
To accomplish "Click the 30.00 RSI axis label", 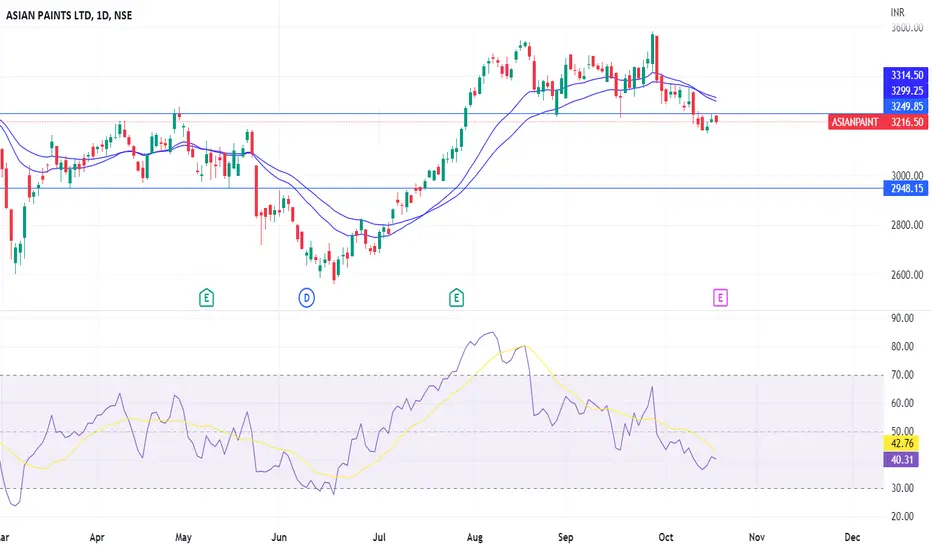I will coord(902,488).
